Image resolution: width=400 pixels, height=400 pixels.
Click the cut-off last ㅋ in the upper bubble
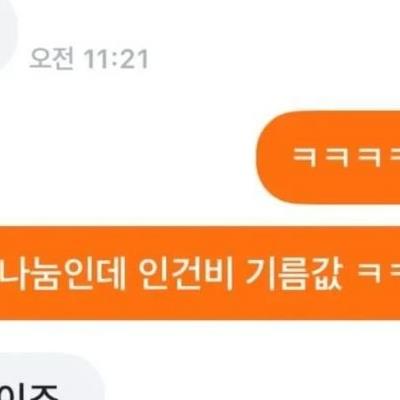pos(395,157)
